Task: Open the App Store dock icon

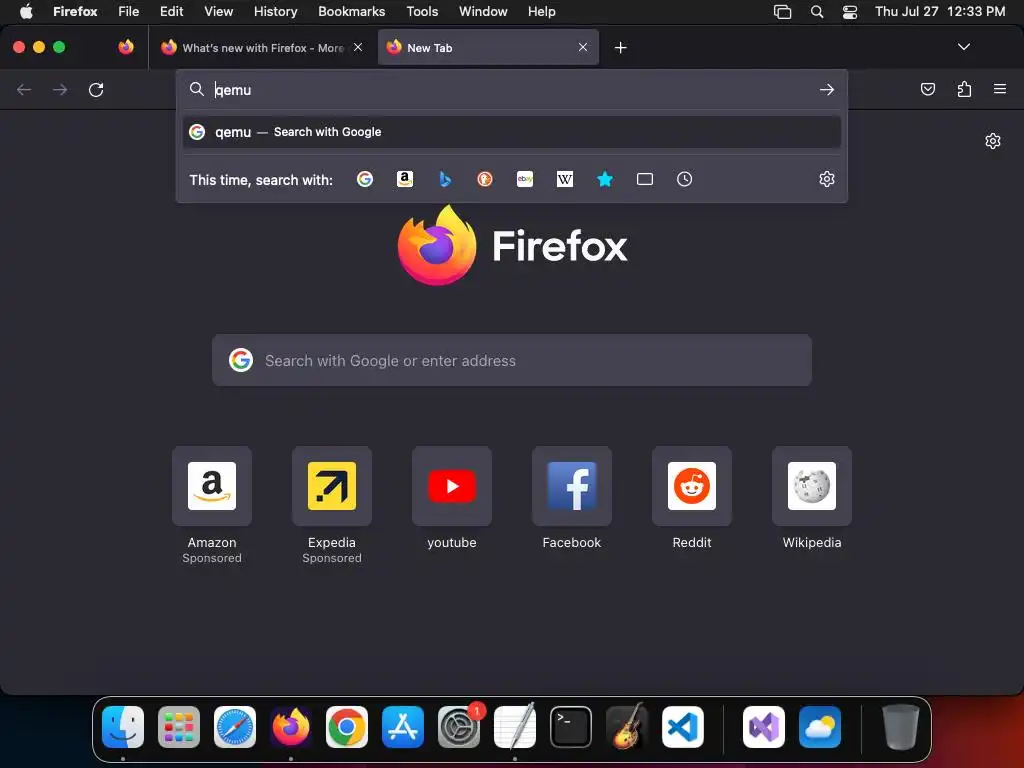Action: pos(403,727)
